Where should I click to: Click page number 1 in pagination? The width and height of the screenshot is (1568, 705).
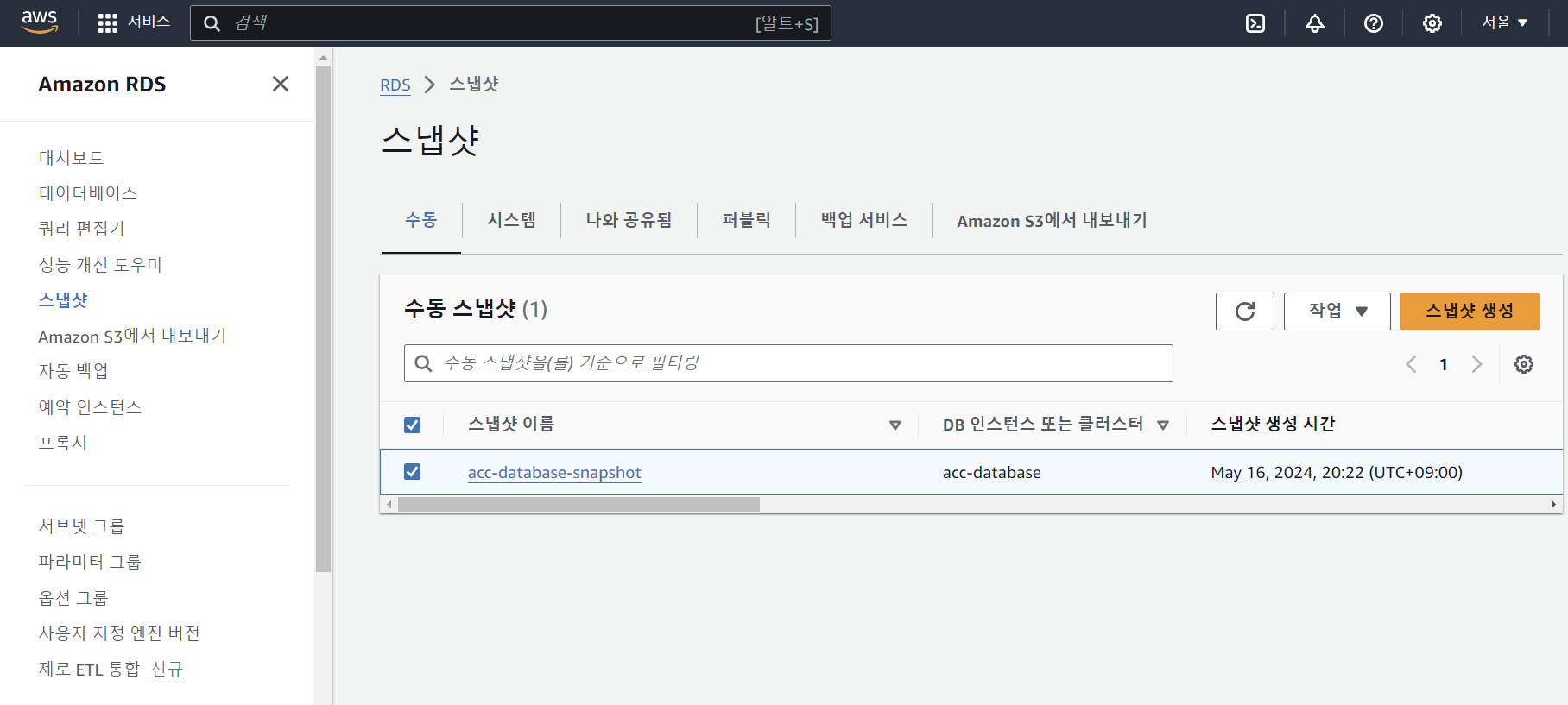[1444, 364]
